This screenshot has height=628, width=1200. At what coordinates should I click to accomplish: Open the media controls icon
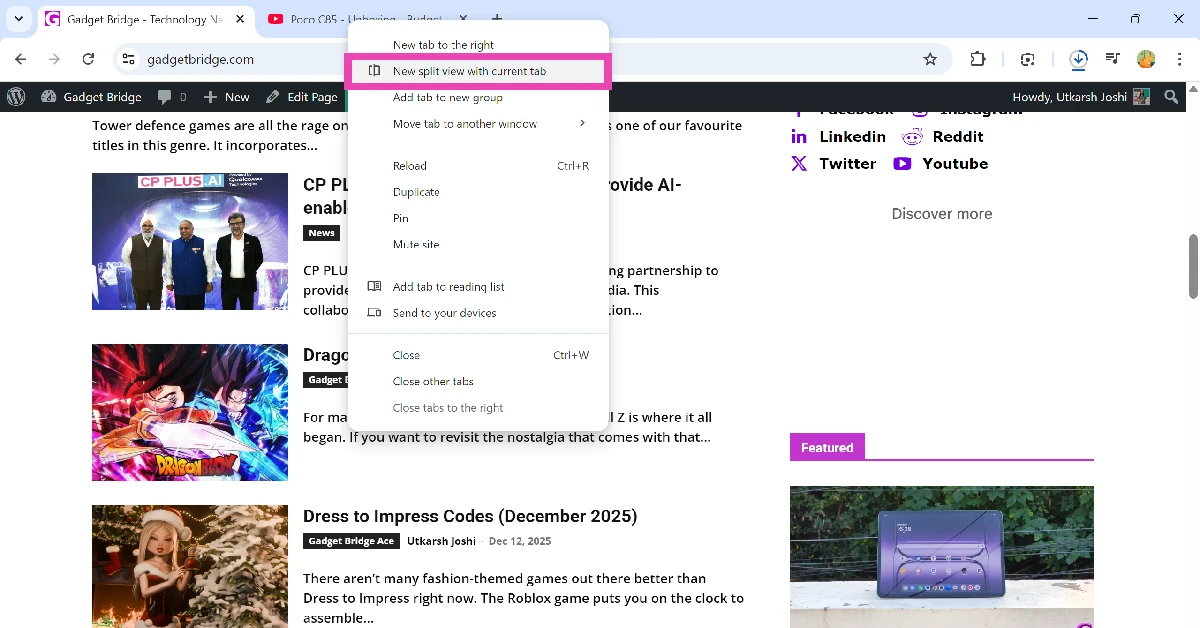tap(1112, 59)
